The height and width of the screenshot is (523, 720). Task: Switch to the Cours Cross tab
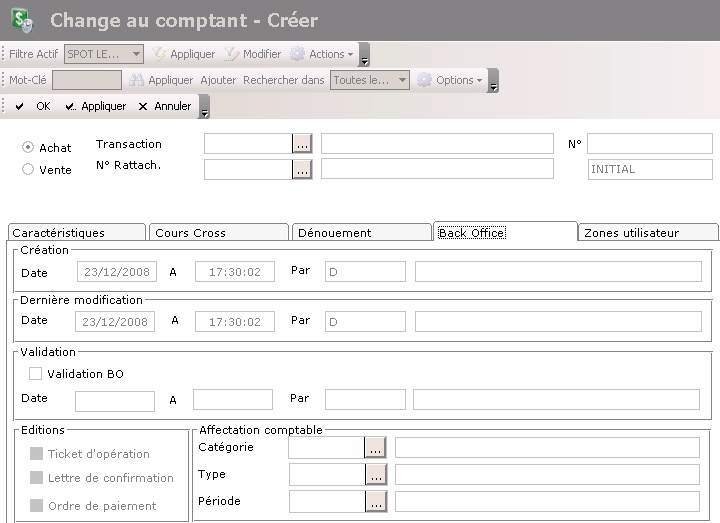190,233
